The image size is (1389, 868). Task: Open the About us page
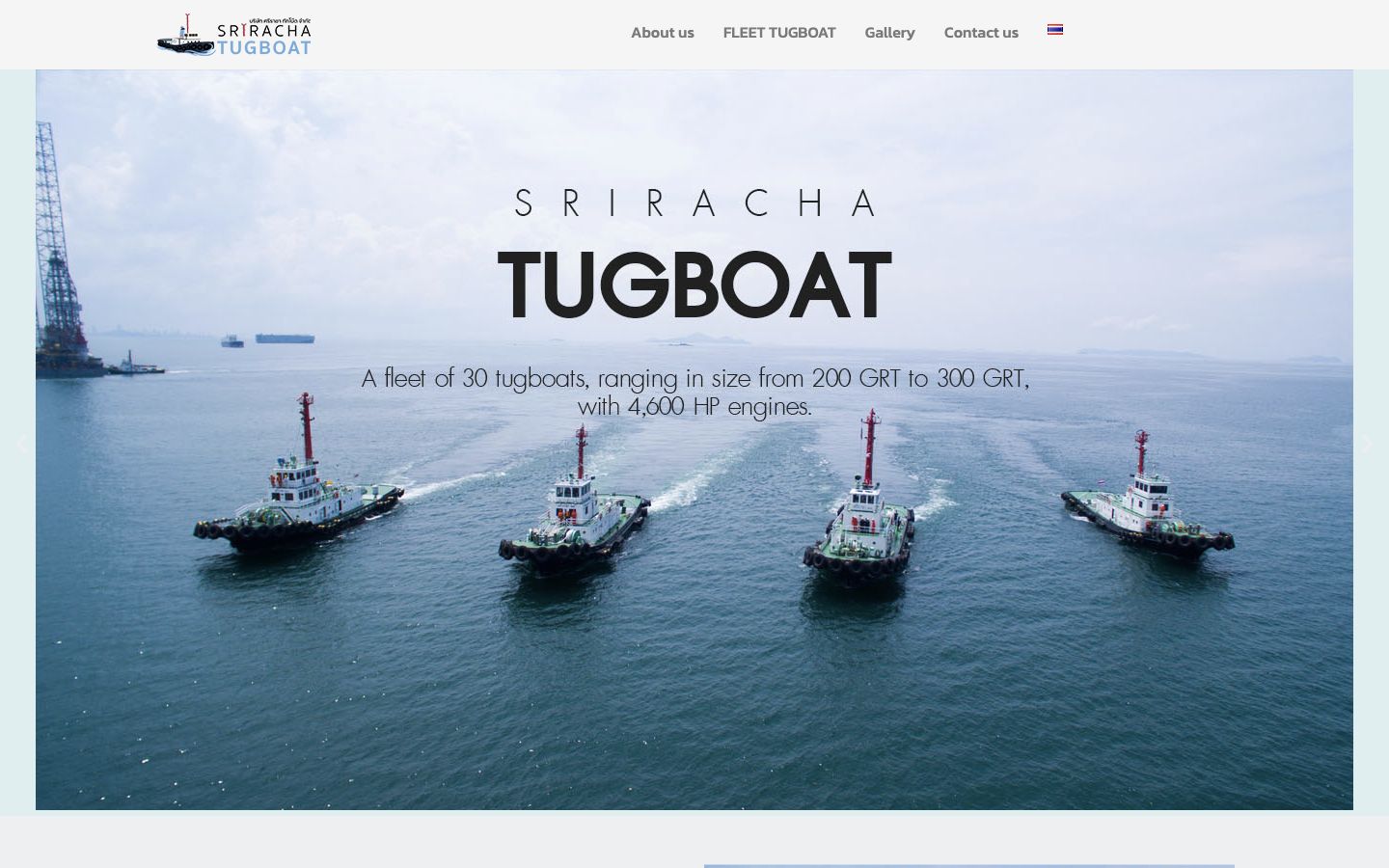coord(663,33)
